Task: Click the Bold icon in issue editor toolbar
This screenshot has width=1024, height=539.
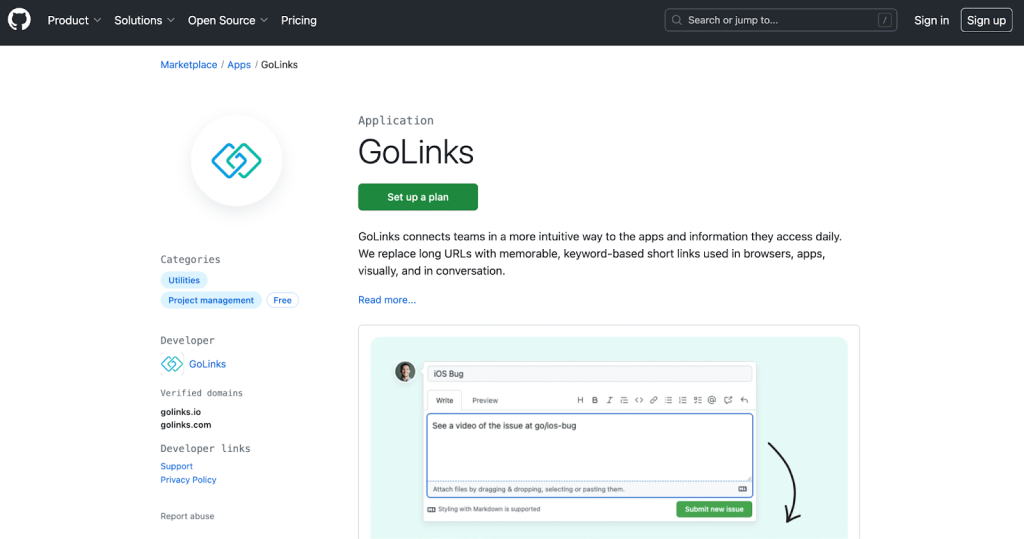Action: [x=595, y=400]
